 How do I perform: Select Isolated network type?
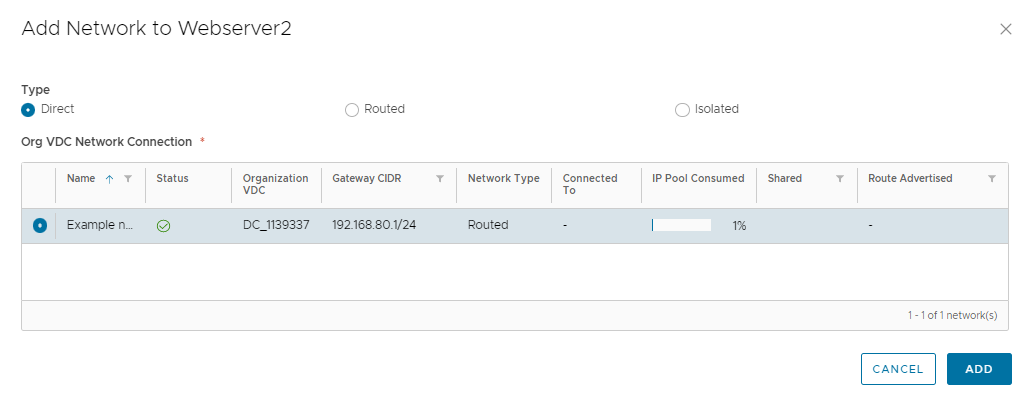[x=682, y=110]
